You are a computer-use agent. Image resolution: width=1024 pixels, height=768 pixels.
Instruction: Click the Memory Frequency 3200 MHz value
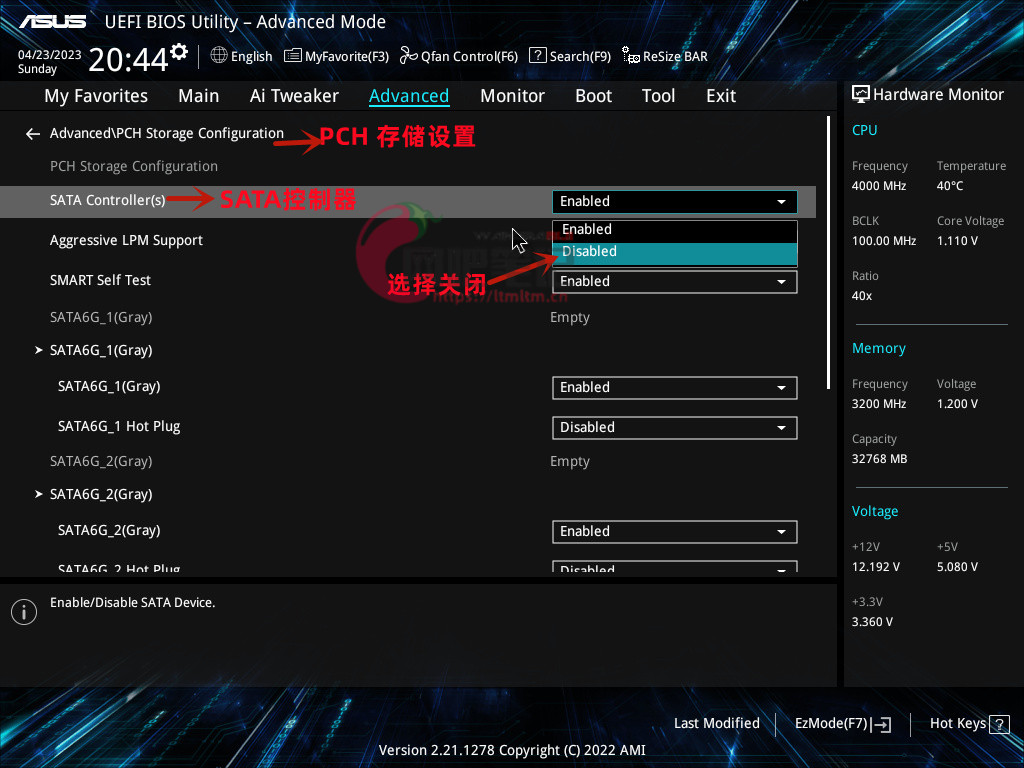(x=879, y=404)
